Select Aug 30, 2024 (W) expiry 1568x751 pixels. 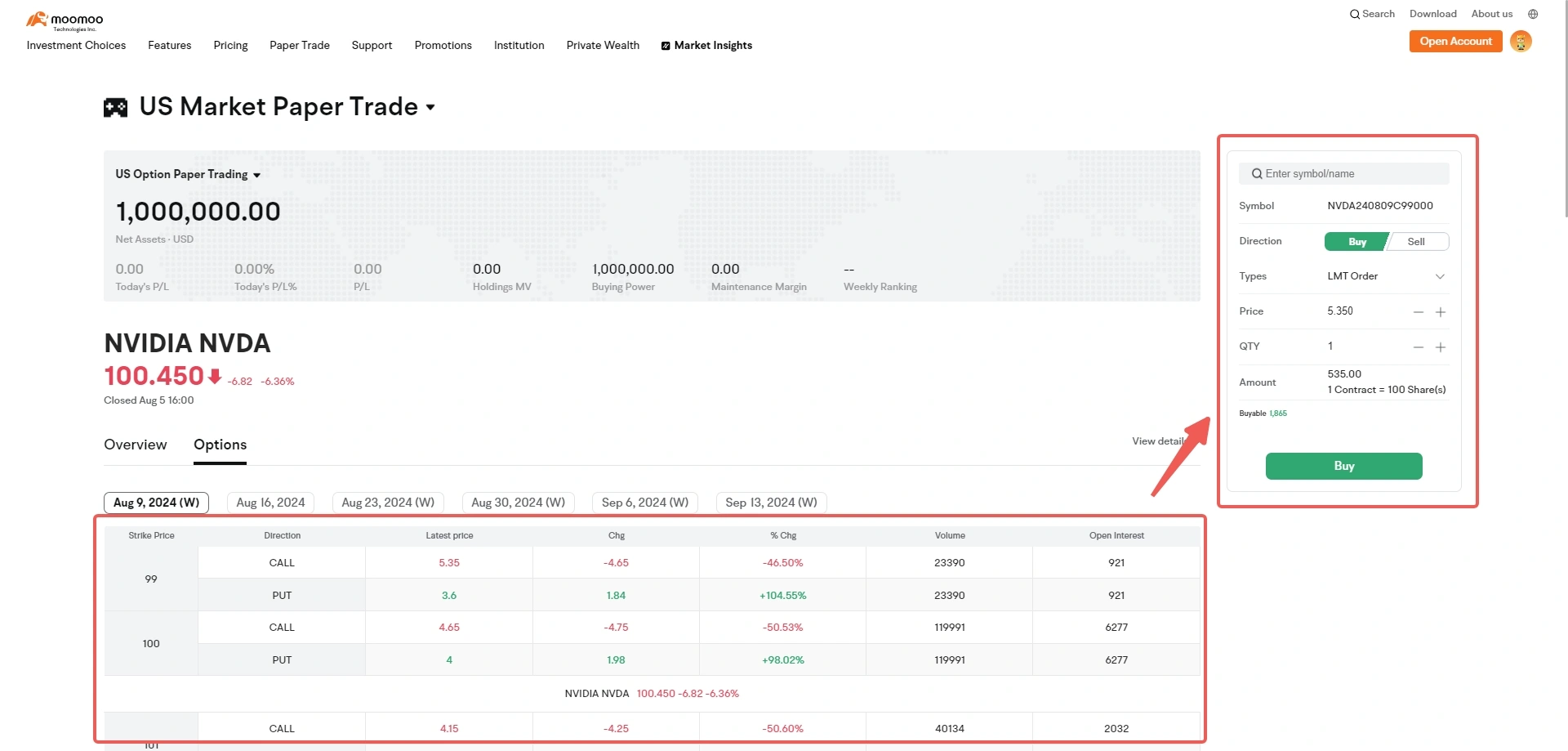click(x=518, y=503)
